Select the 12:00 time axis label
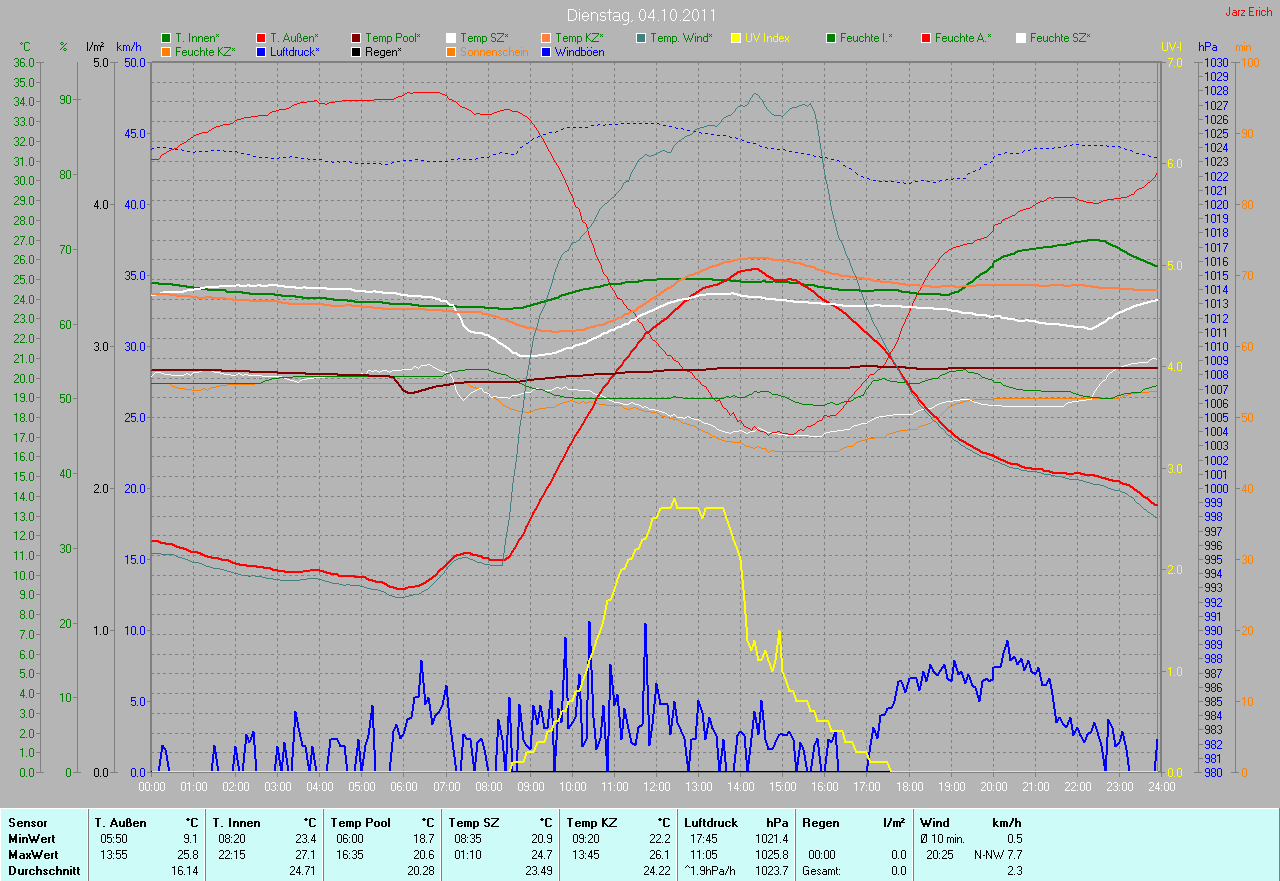Image resolution: width=1280 pixels, height=881 pixels. tap(656, 787)
